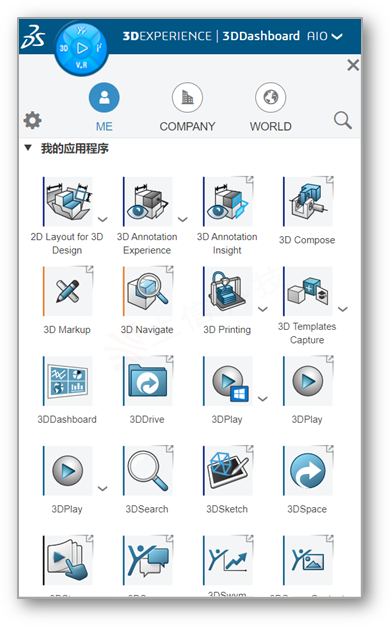
Task: Expand chevron next to 2D Layout for 3D Design
Action: click(103, 219)
